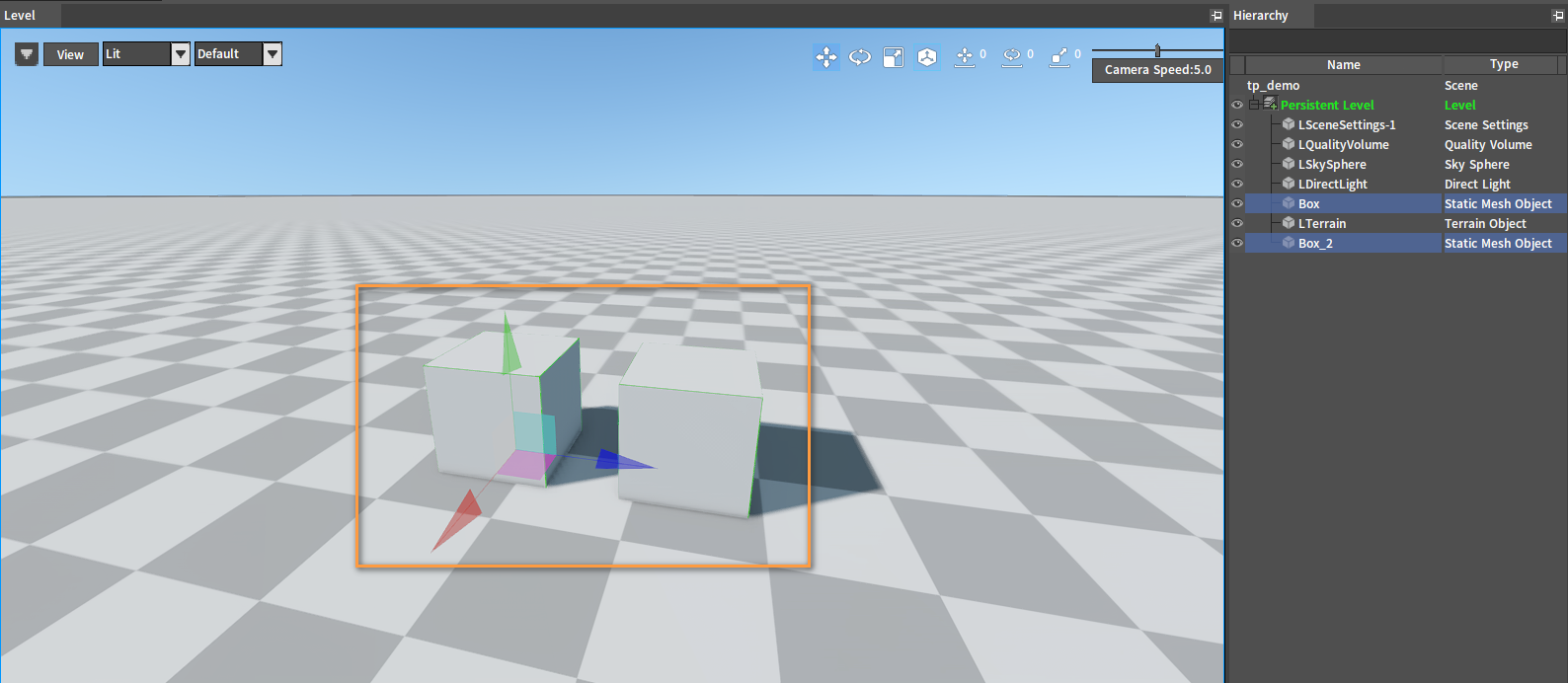
Task: Select the Scale gizmo tool
Action: (894, 57)
